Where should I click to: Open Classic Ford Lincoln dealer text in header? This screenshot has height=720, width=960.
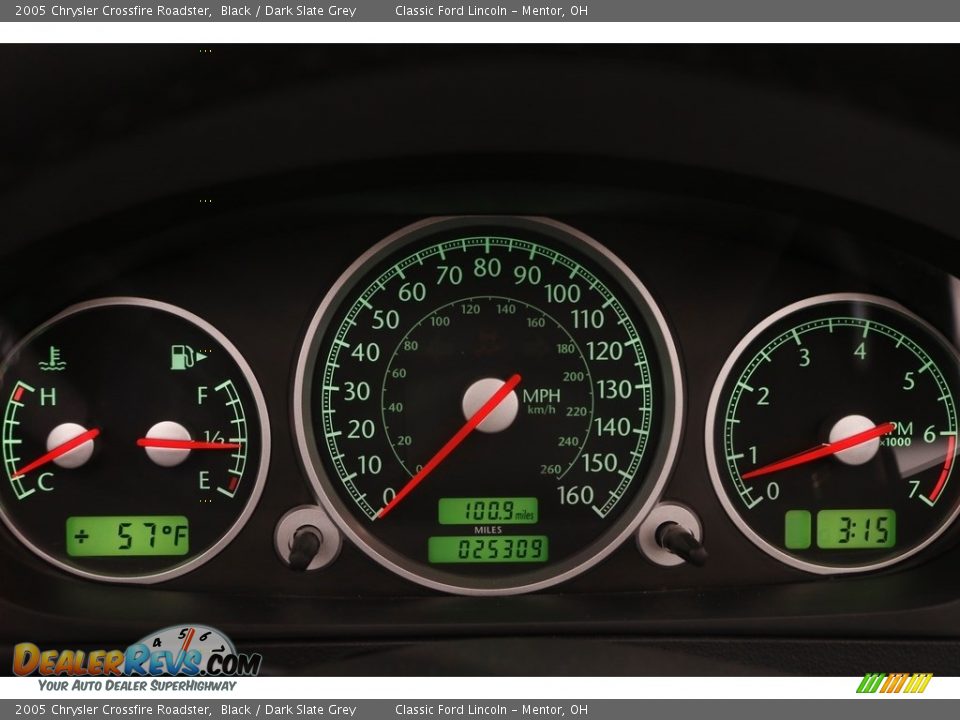pyautogui.click(x=491, y=11)
